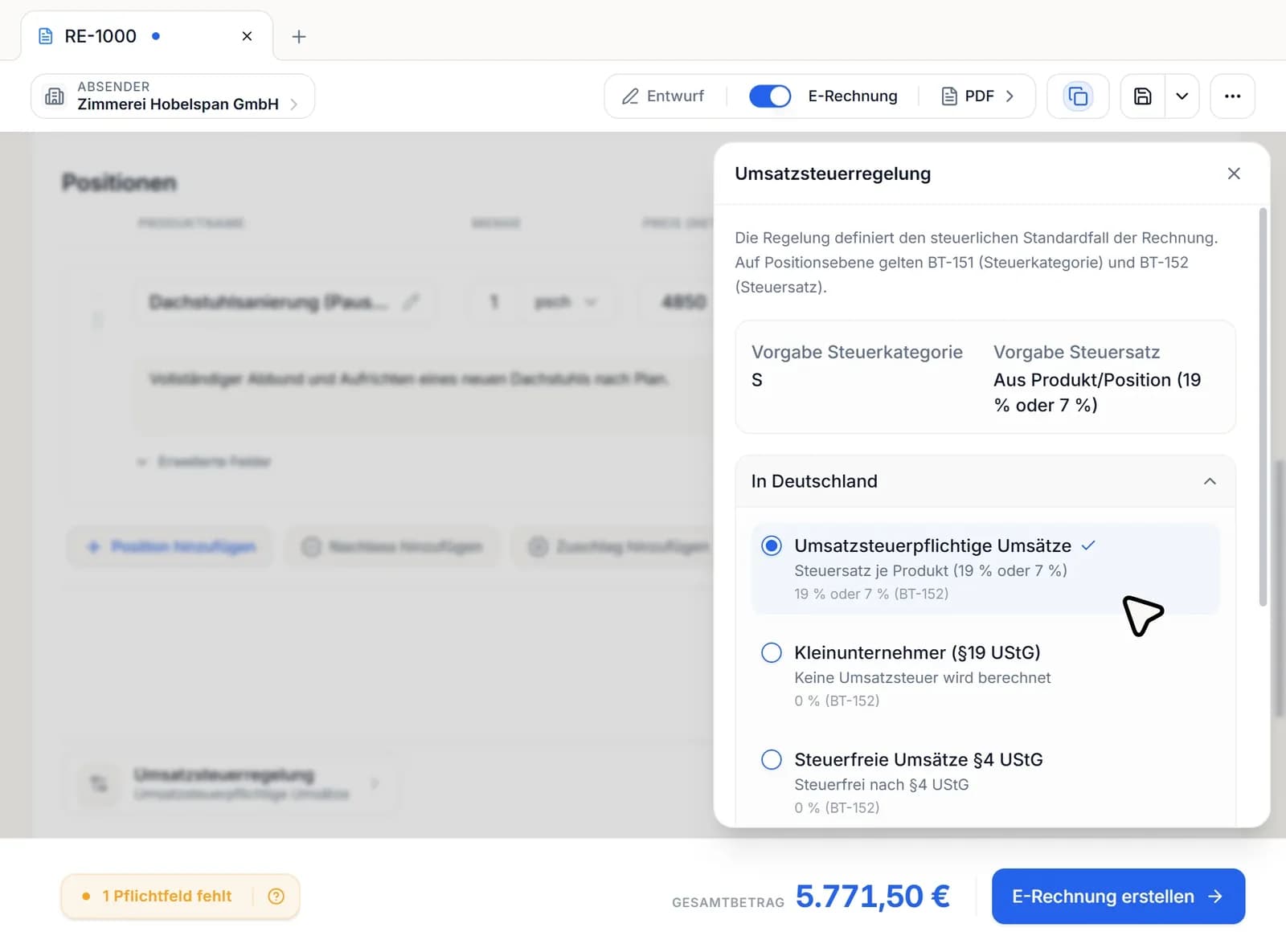Screen dimensions: 1286x952
Task: Click the quantity field showing 1
Action: (494, 302)
